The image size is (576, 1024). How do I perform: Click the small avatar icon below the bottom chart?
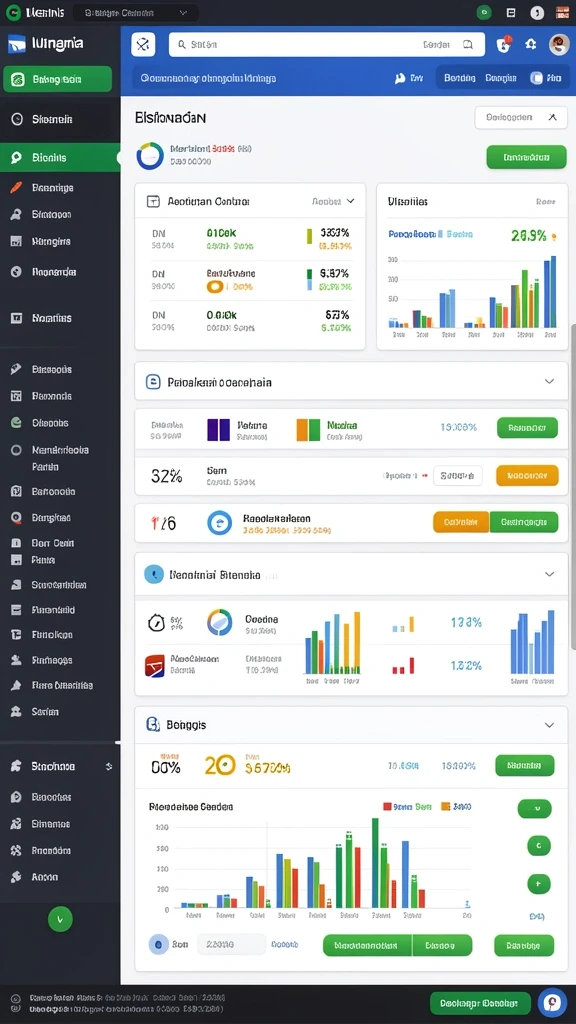point(159,944)
